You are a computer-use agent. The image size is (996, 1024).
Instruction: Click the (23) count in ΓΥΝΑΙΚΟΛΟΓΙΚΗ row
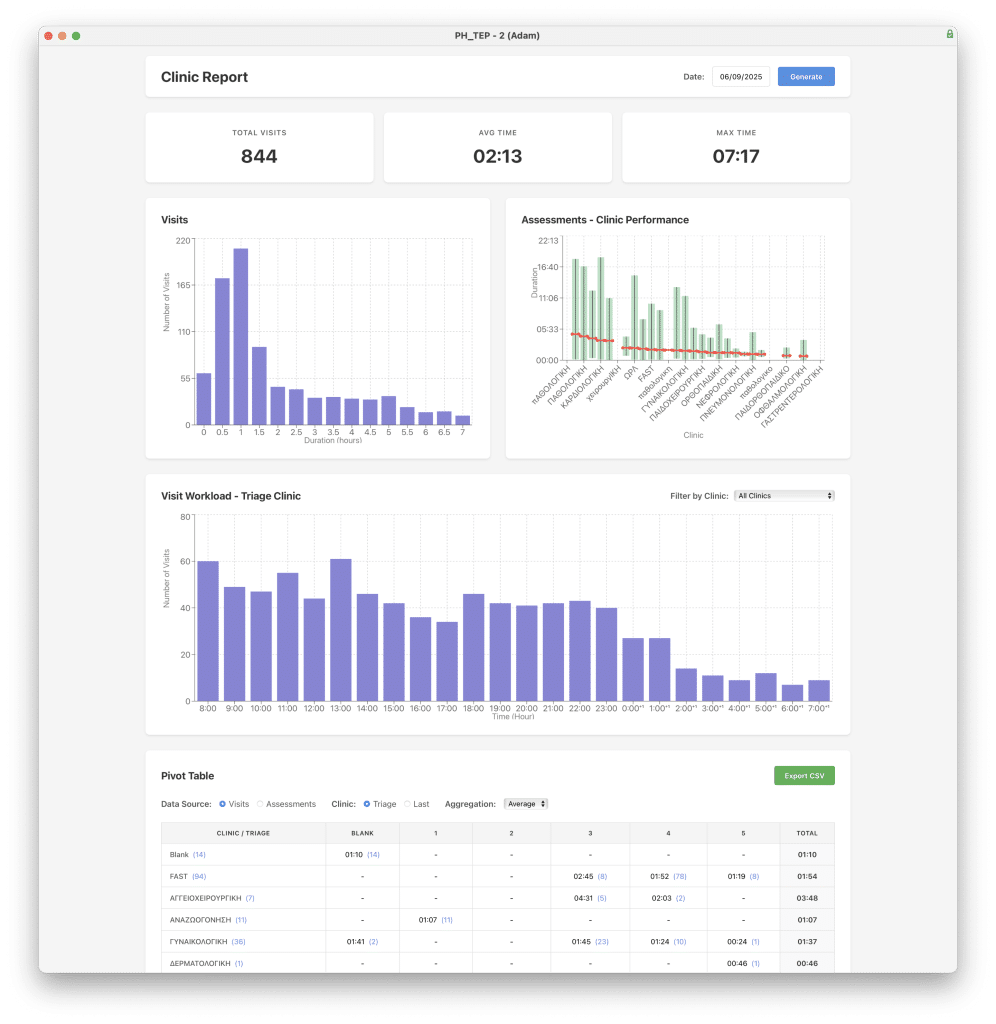pyautogui.click(x=602, y=942)
